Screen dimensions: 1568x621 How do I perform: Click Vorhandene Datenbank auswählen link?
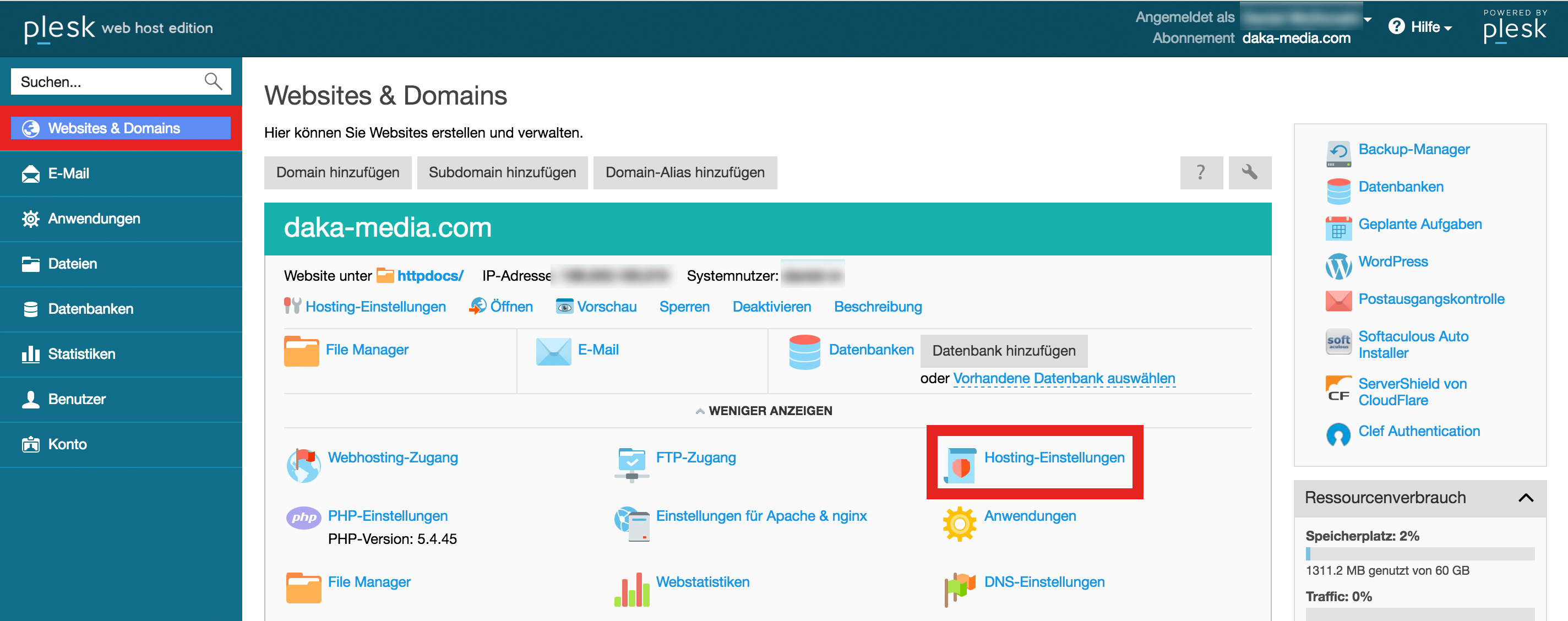[1063, 378]
